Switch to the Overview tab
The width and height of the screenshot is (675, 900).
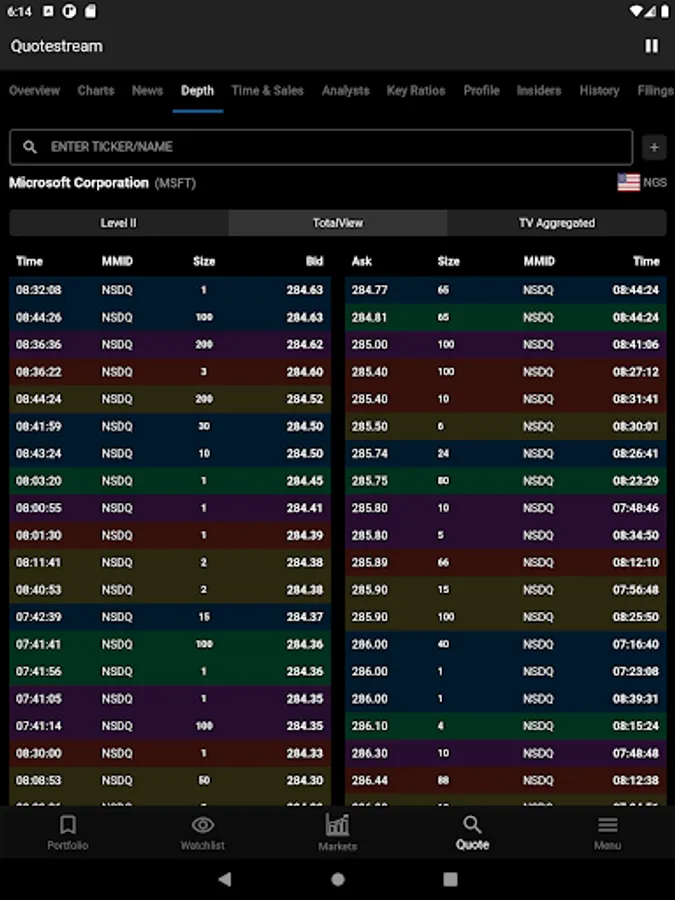(x=34, y=91)
